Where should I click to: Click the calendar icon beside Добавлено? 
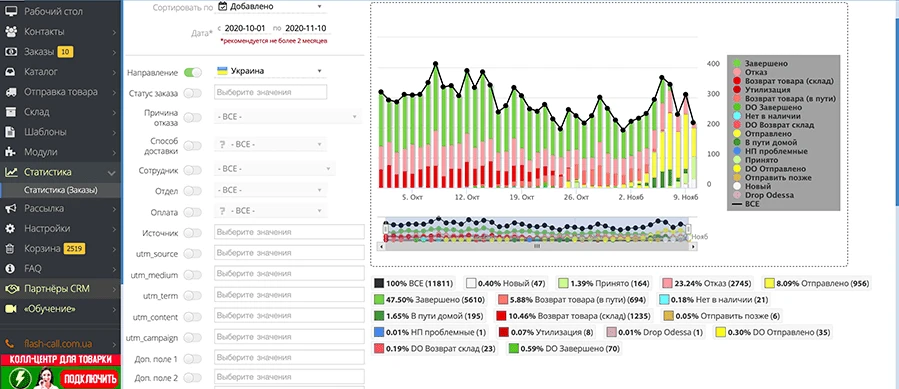point(222,6)
